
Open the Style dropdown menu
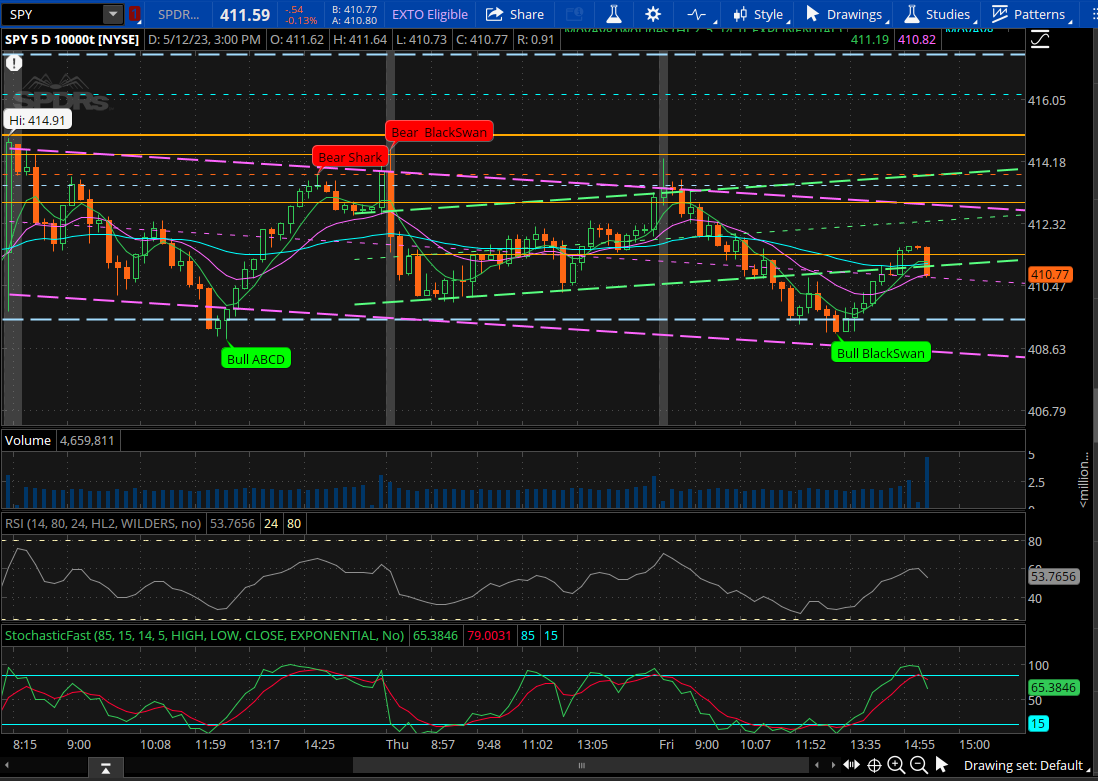tap(760, 14)
